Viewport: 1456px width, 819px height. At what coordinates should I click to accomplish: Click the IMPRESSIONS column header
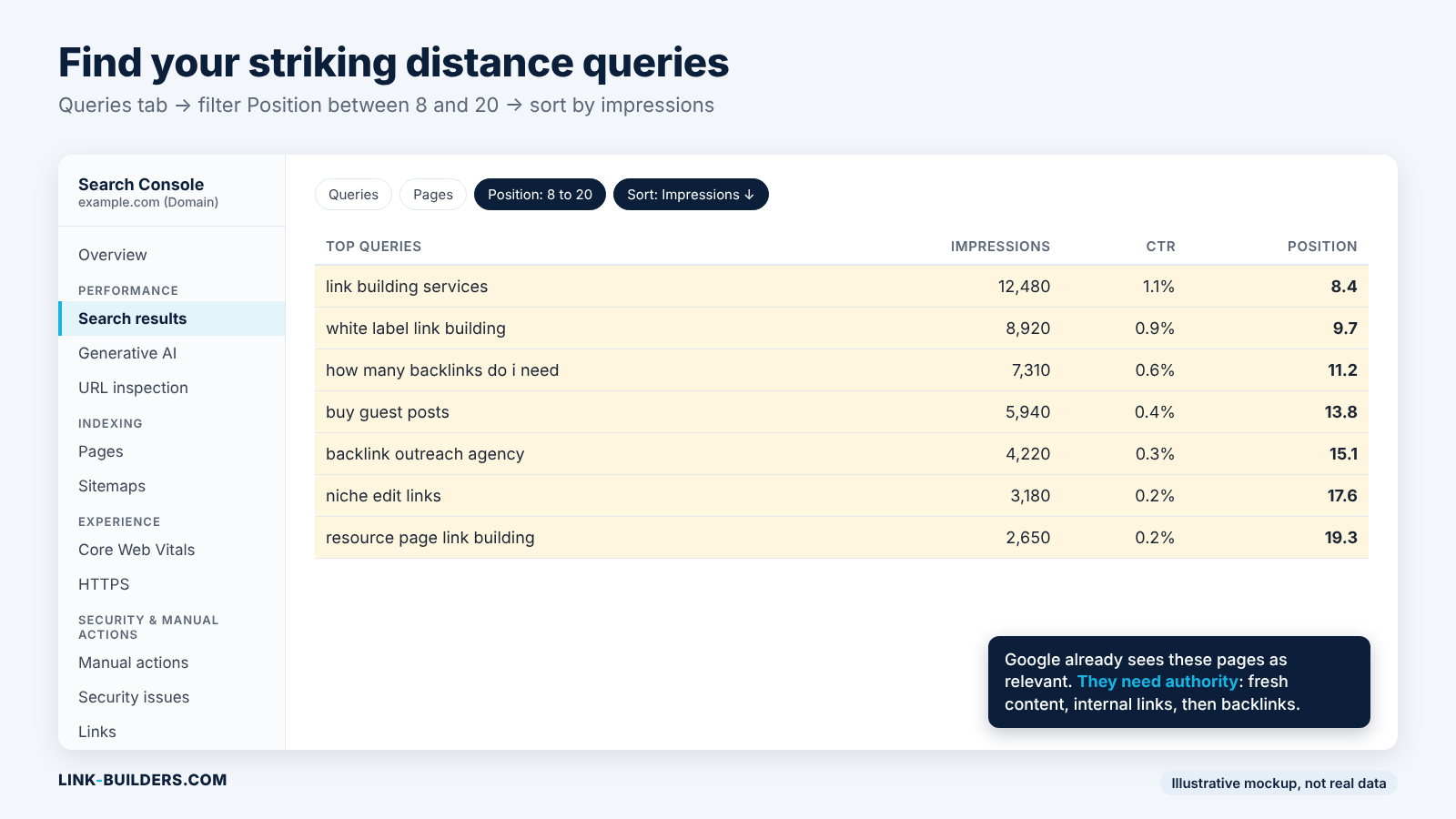click(x=1000, y=247)
